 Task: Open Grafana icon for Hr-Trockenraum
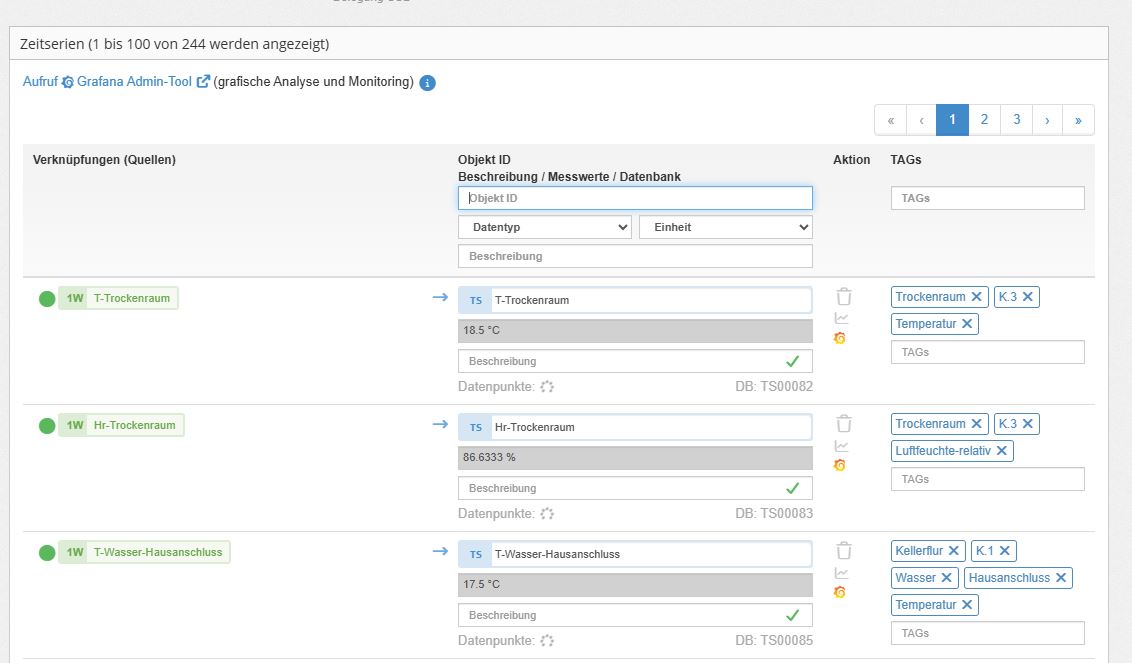(840, 465)
